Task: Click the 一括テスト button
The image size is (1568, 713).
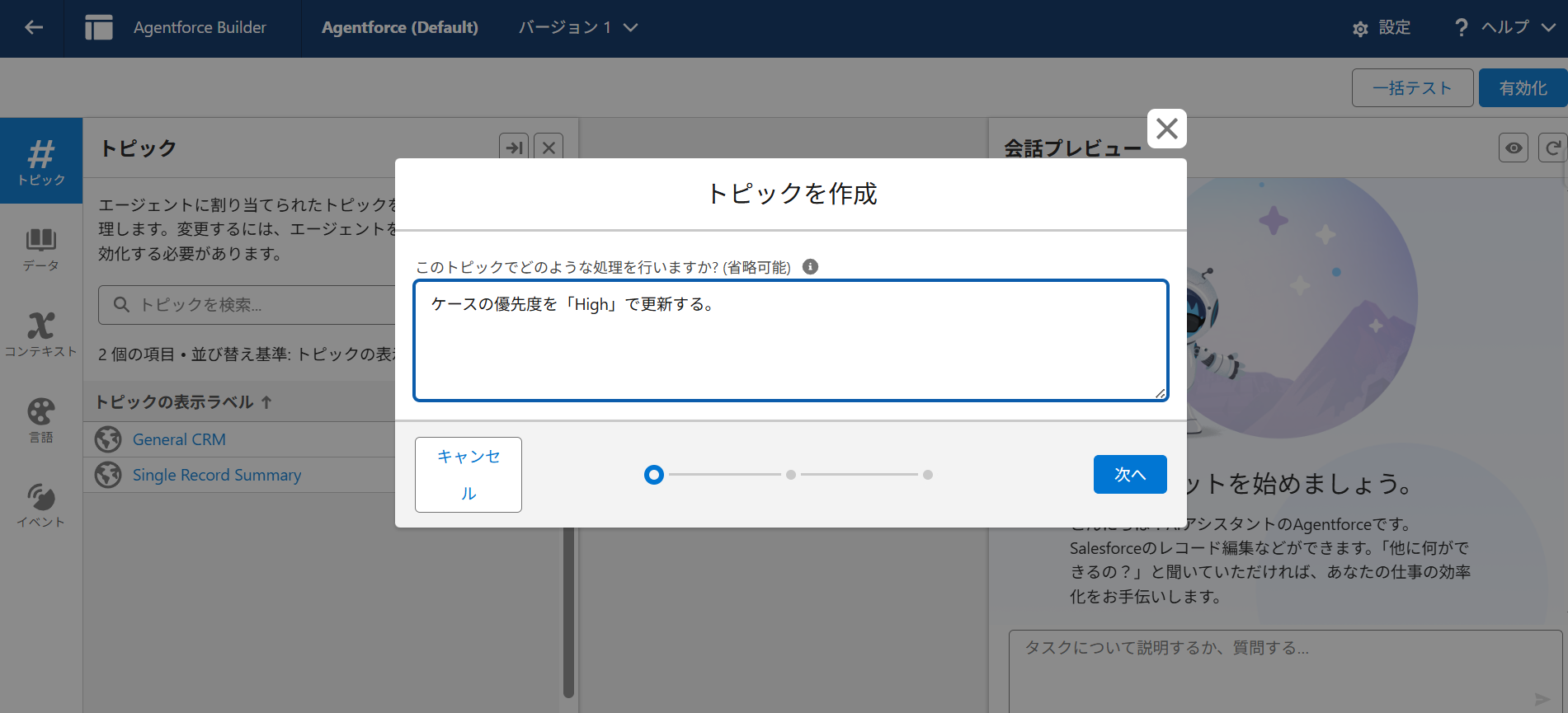Action: pyautogui.click(x=1412, y=88)
